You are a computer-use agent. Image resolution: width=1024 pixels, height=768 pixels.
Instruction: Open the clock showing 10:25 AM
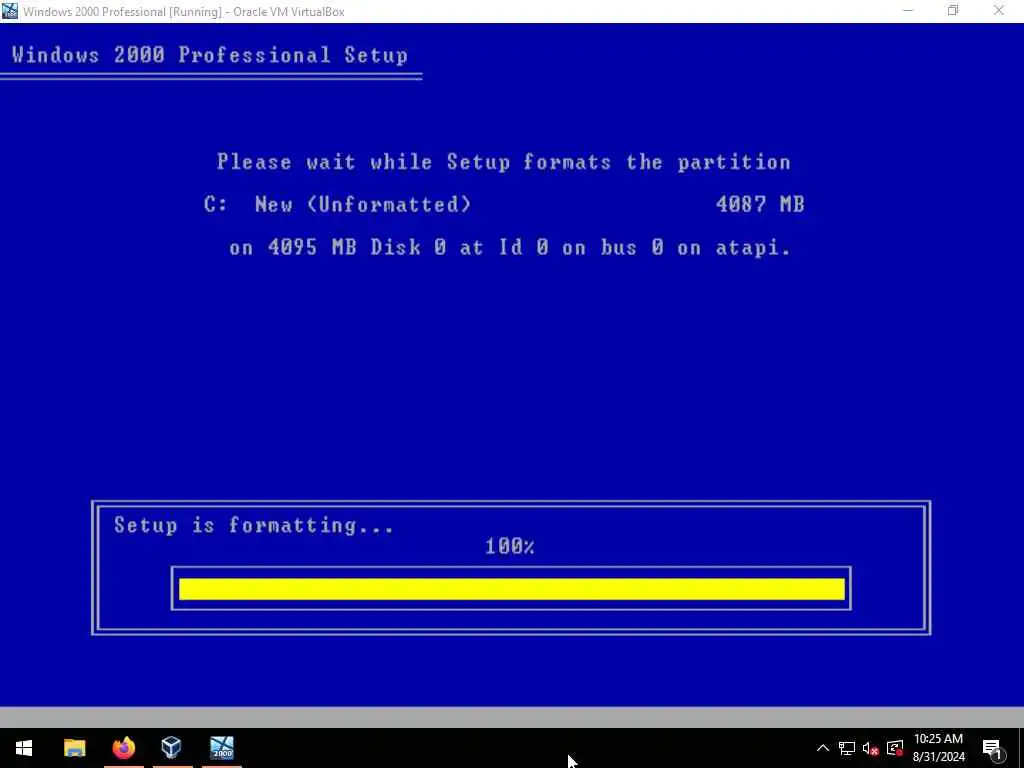[x=938, y=748]
